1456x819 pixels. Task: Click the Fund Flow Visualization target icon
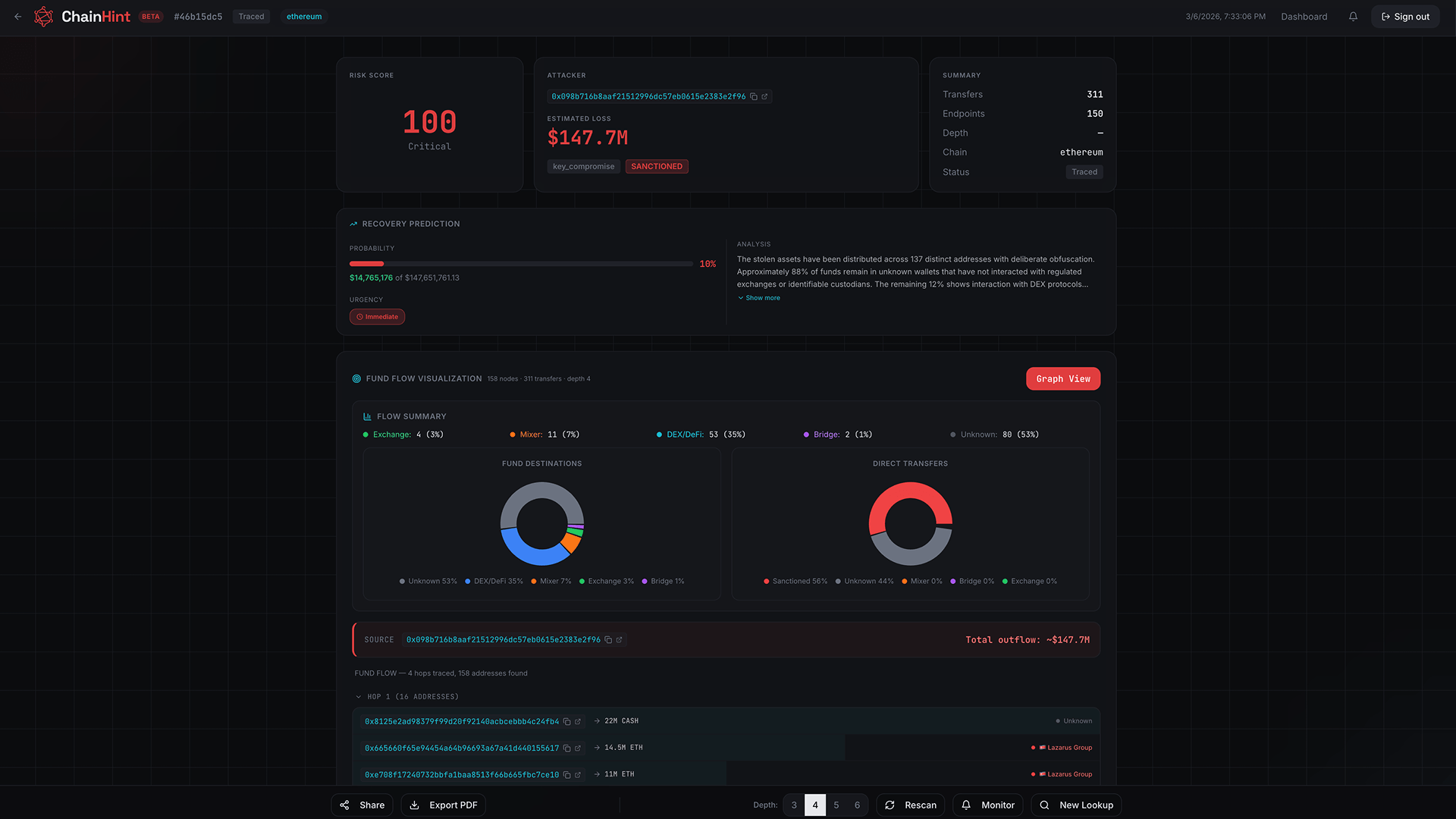[x=356, y=378]
